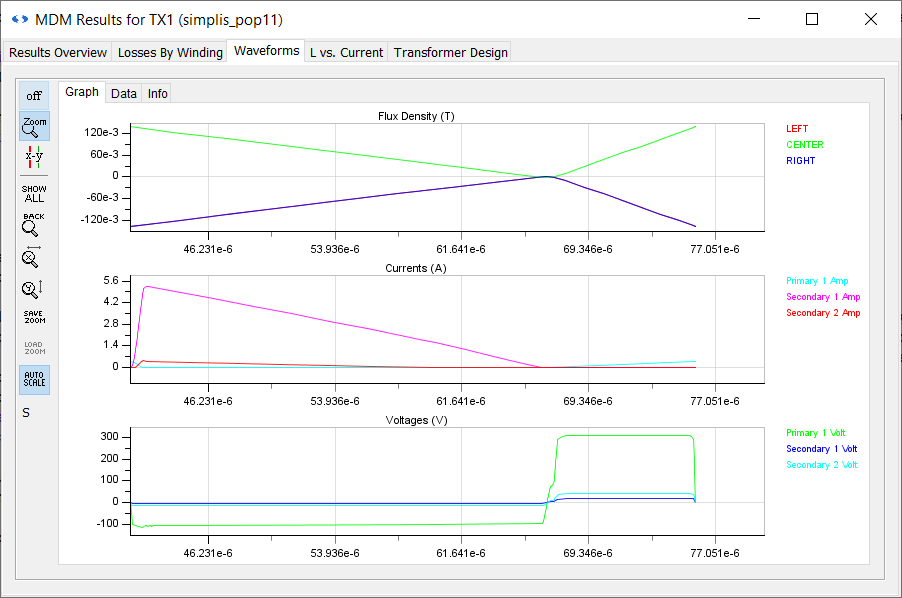
Task: Switch to the Data sub-tab
Action: click(124, 93)
